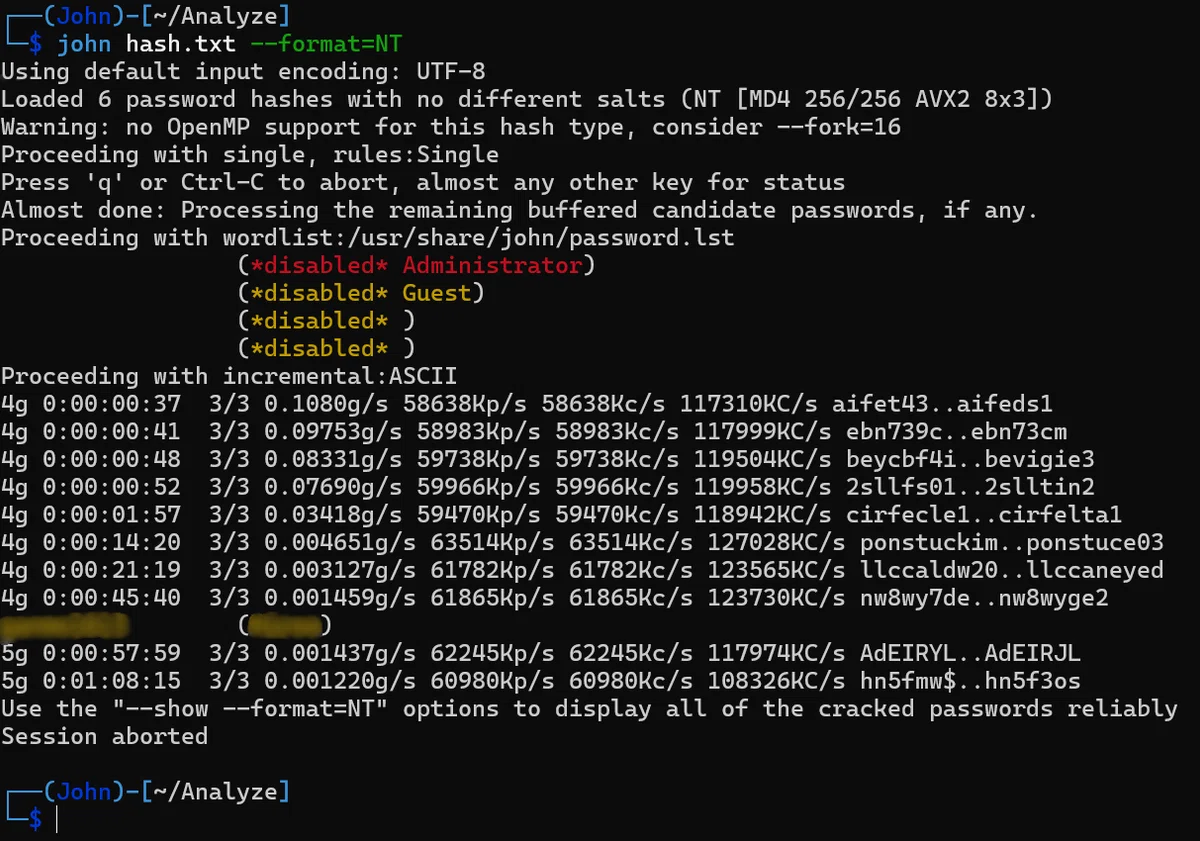The image size is (1200, 841).
Task: Click the 'Proceeding with incremental:ASCII' line
Action: coord(229,376)
